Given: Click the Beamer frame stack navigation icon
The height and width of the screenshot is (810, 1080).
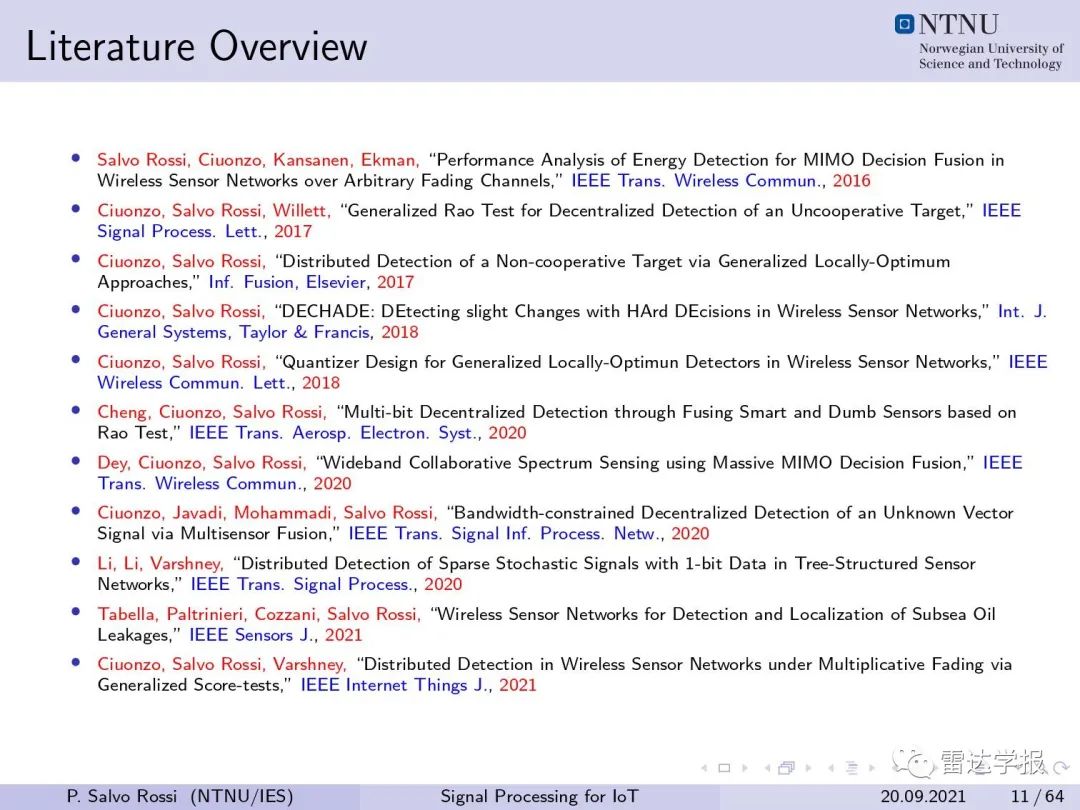Looking at the screenshot, I should pos(787,768).
